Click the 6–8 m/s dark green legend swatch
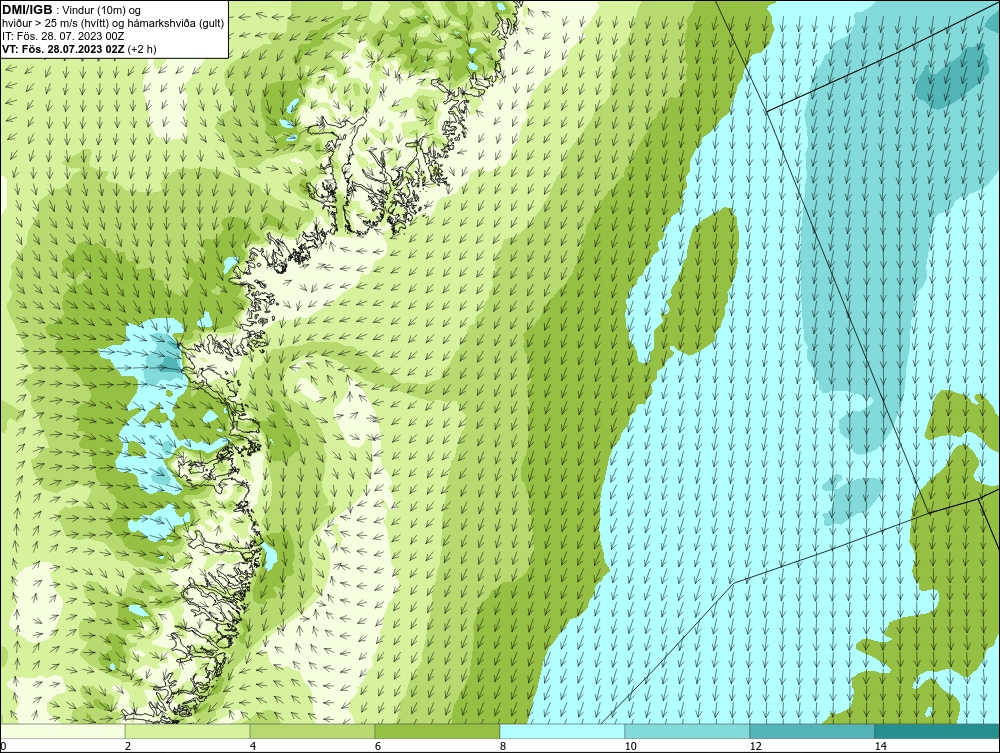 (x=438, y=731)
